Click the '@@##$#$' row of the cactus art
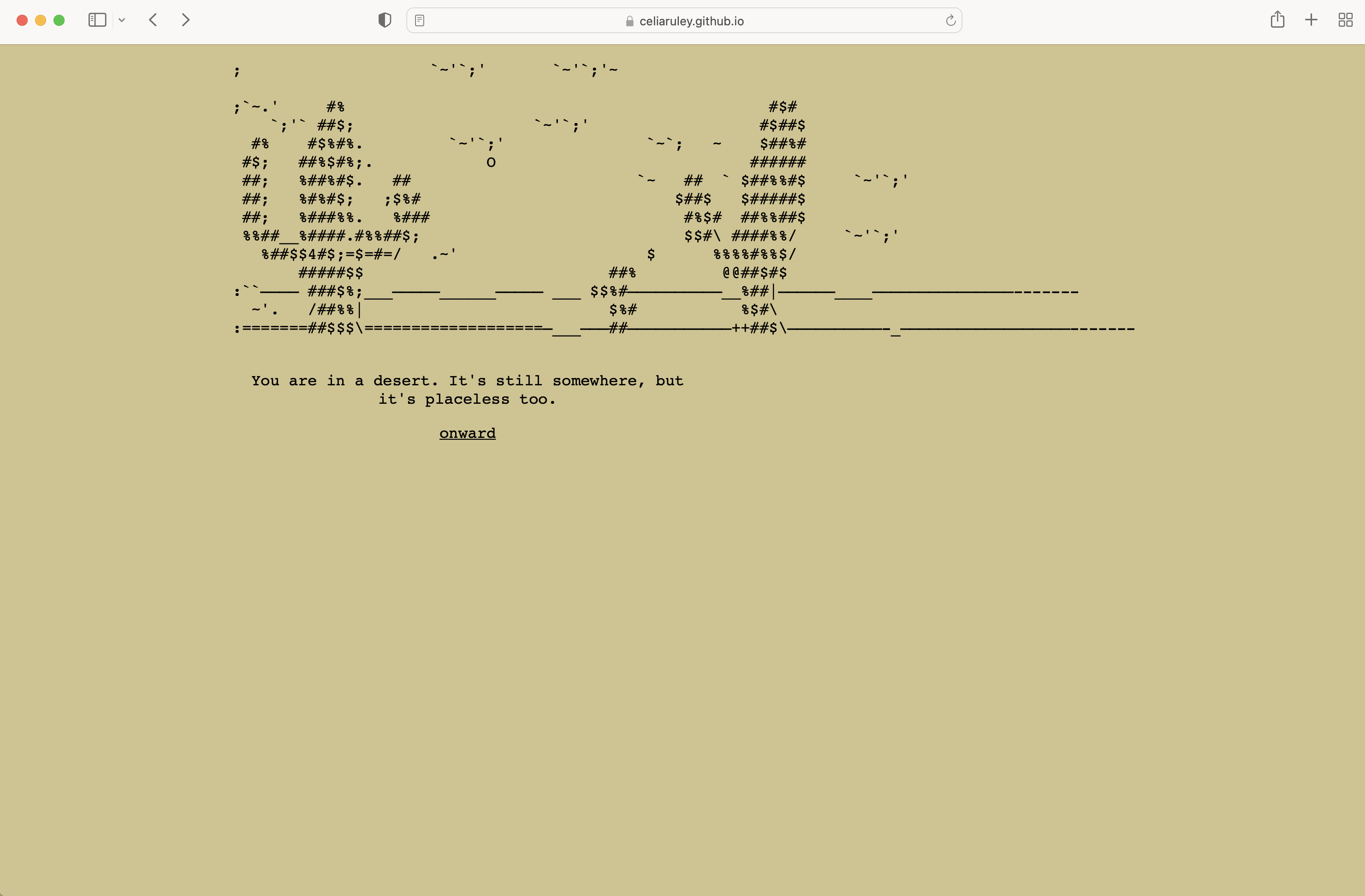Screen dimensions: 1365x896 click(755, 273)
